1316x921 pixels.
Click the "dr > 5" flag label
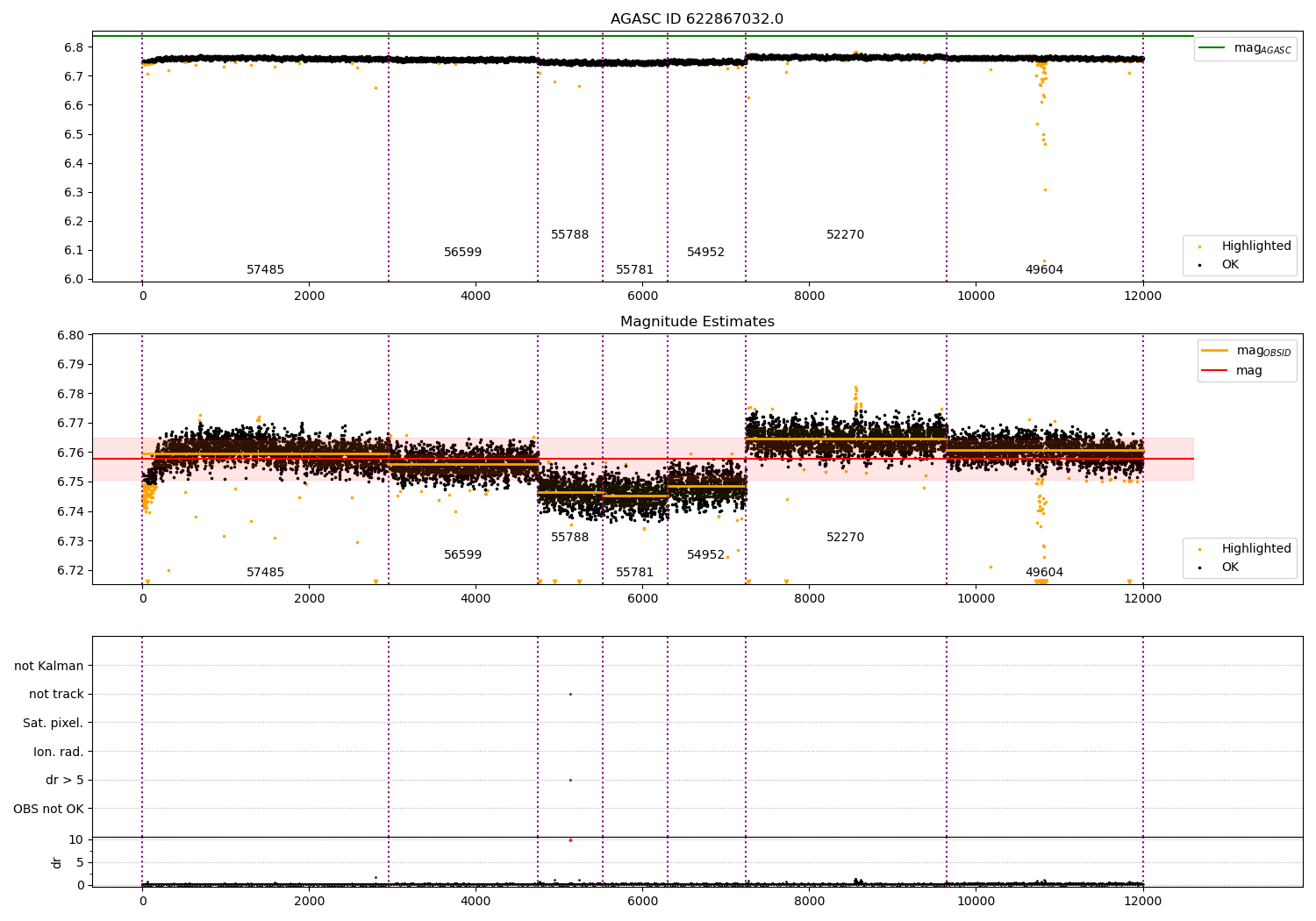[65, 781]
